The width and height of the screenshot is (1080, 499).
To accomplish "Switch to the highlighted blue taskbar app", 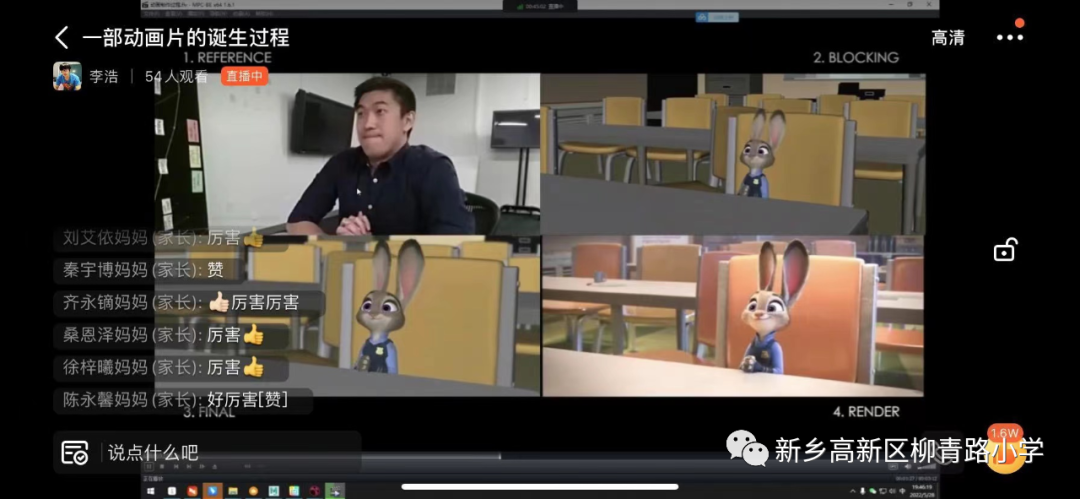I will (213, 491).
